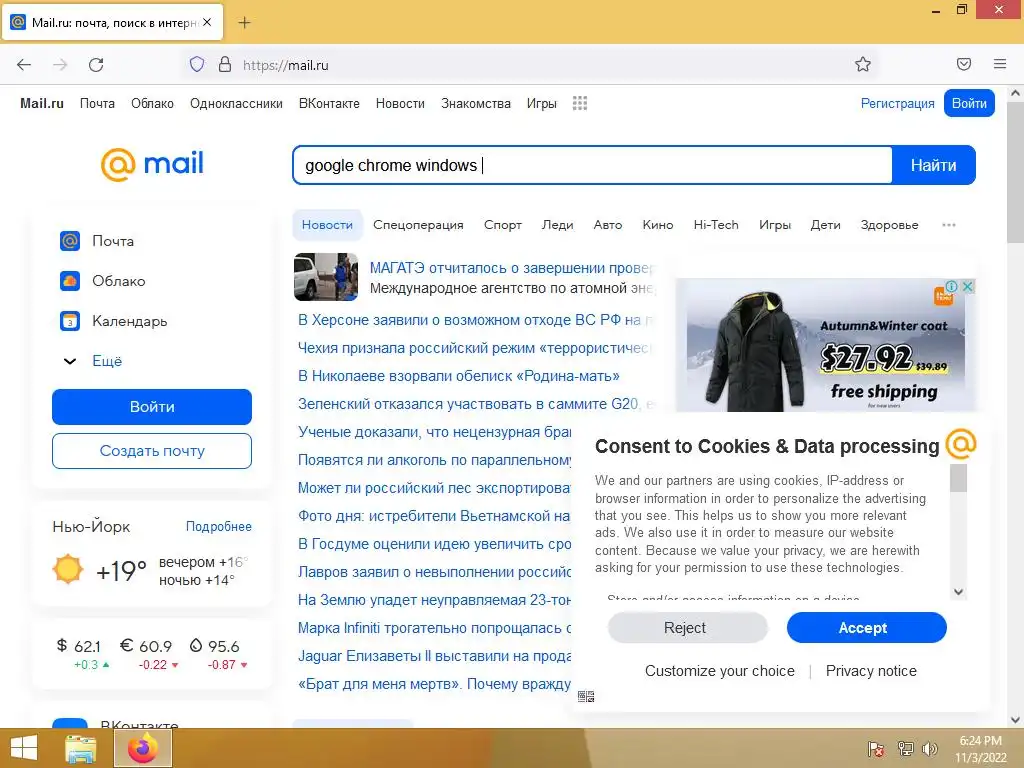Open Подробнее weather details link

[x=219, y=526]
